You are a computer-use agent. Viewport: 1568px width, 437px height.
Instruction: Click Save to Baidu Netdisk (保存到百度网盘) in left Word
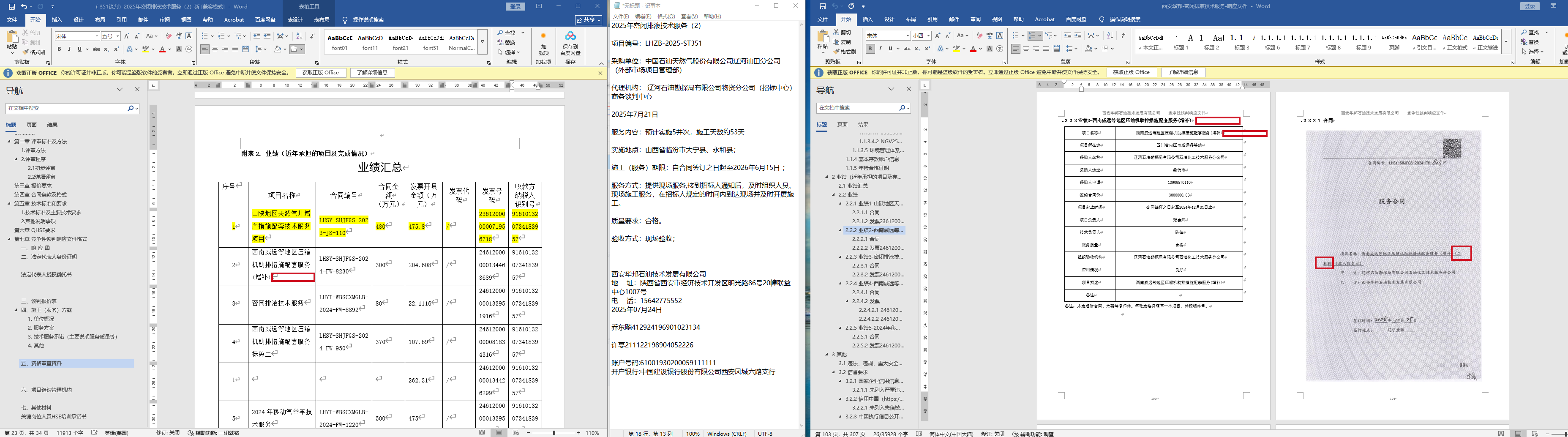pos(570,43)
